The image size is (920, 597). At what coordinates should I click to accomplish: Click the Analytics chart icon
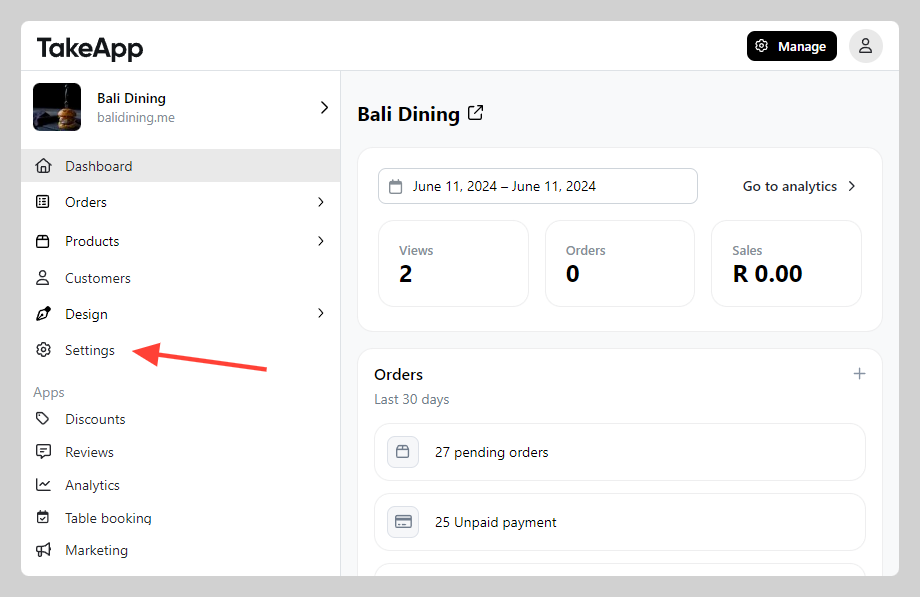pyautogui.click(x=43, y=485)
